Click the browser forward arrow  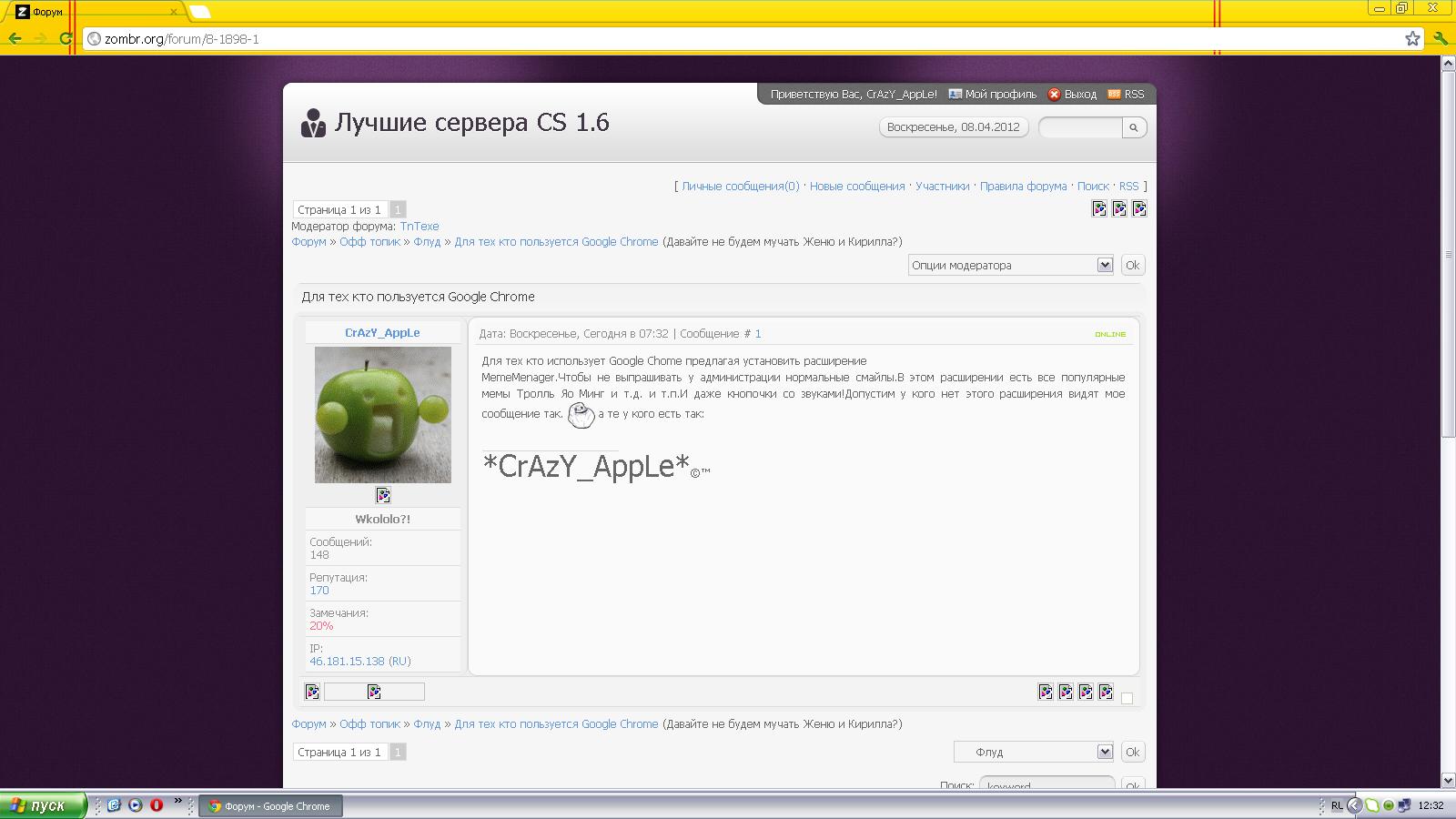point(40,38)
